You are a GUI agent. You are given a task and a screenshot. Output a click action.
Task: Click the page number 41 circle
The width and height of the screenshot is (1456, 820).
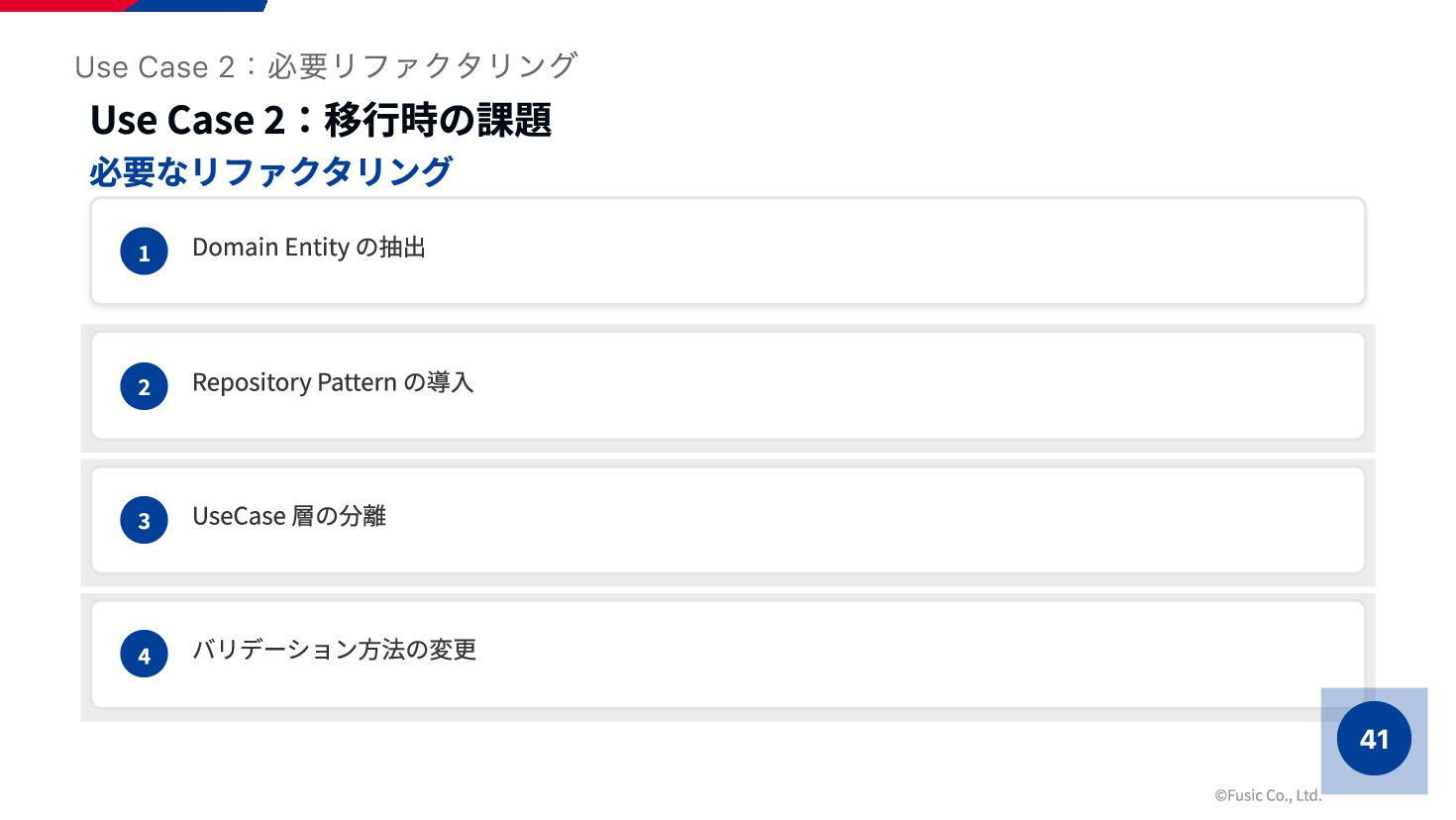1374,739
